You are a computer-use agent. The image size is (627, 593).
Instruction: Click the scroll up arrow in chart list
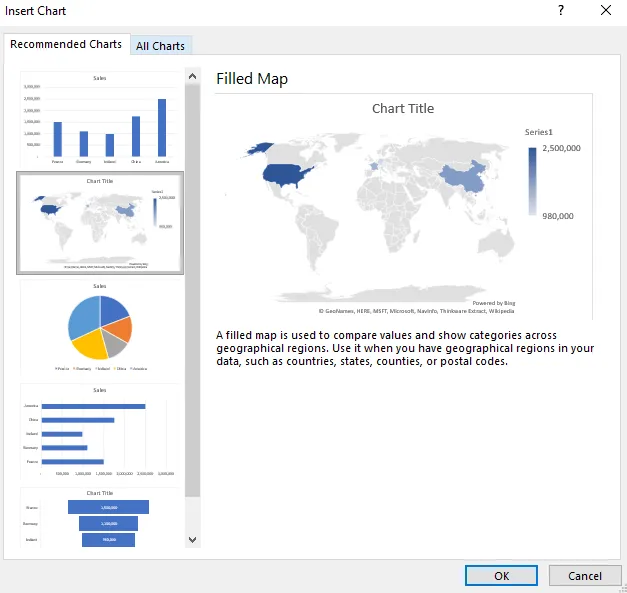point(192,76)
